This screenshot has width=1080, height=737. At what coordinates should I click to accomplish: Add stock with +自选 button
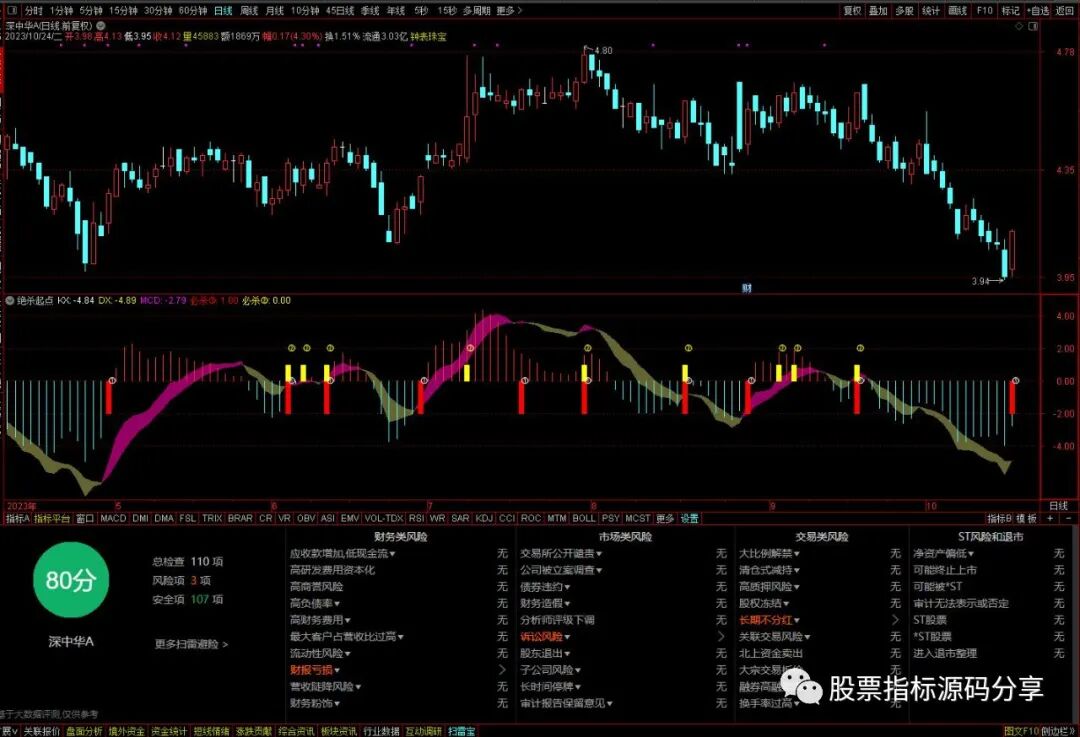tap(1038, 10)
